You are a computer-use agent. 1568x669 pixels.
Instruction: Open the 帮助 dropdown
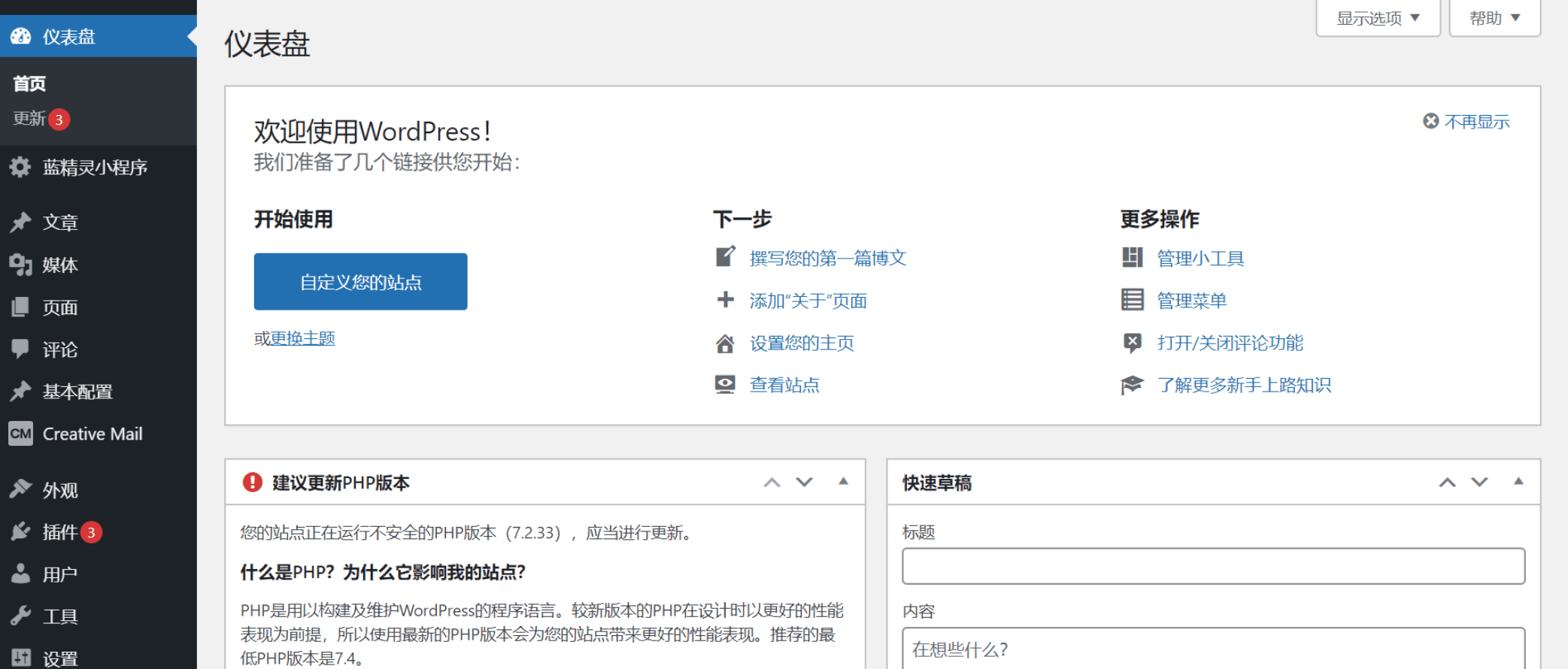1494,18
